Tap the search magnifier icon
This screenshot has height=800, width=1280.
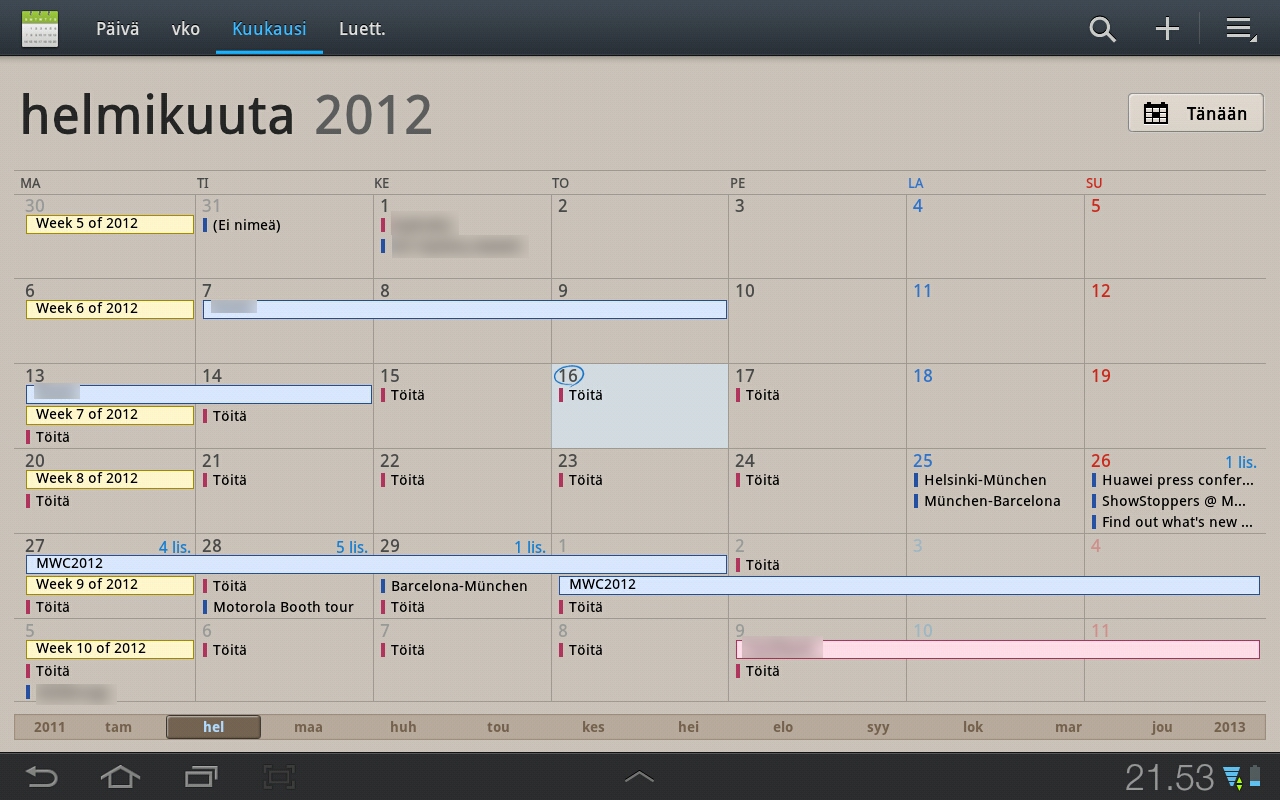tap(1102, 29)
